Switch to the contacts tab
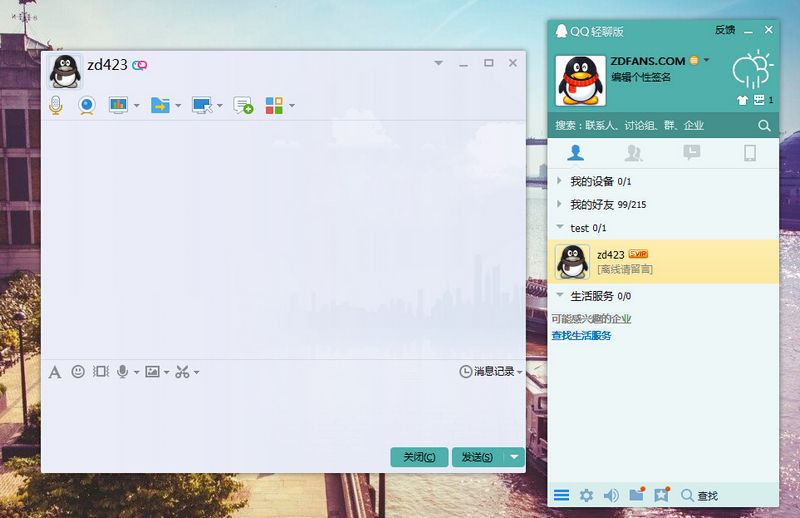The height and width of the screenshot is (518, 800). tap(576, 153)
